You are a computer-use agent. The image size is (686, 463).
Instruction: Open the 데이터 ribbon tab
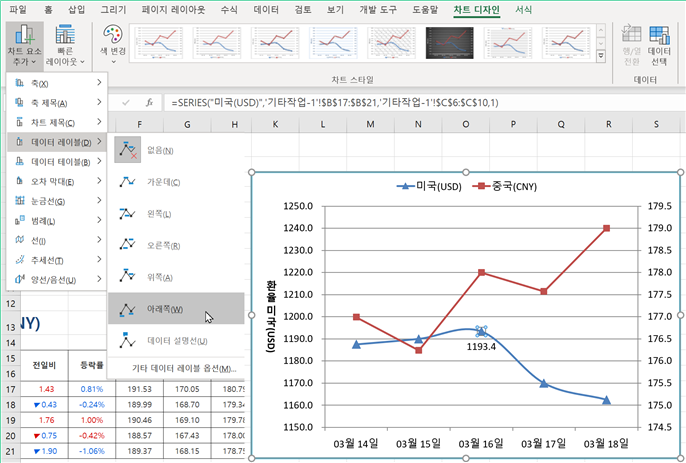pos(266,9)
